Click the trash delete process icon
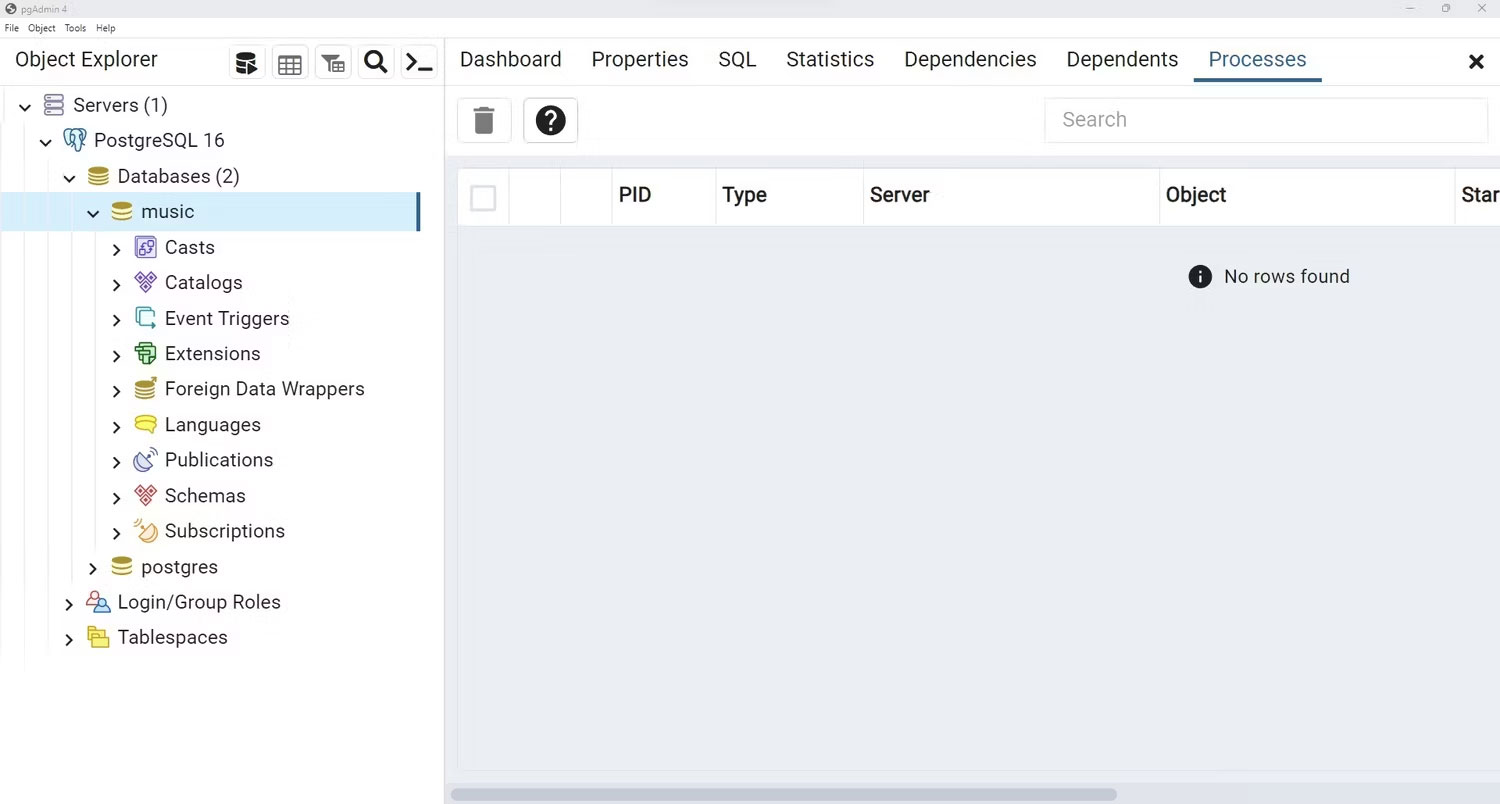1500x804 pixels. click(484, 121)
